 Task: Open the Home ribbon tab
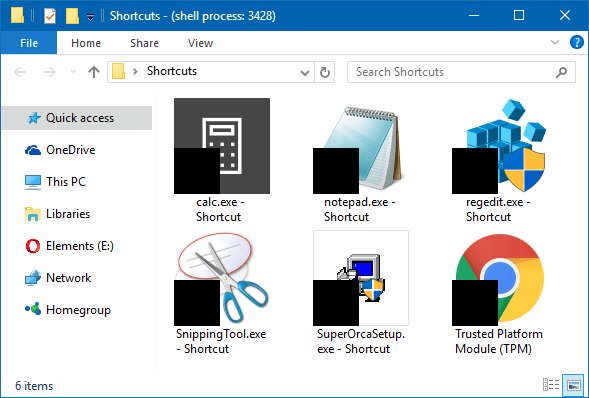pyautogui.click(x=86, y=43)
